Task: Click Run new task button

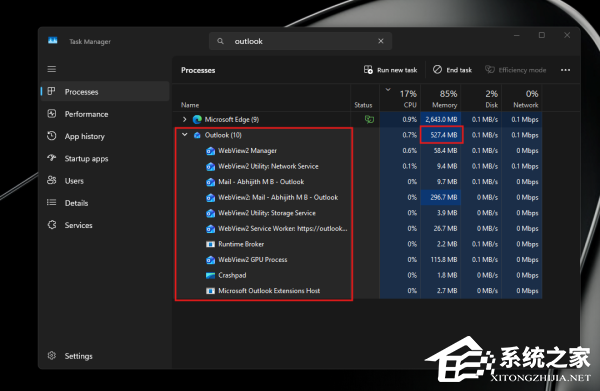Action: coord(390,70)
